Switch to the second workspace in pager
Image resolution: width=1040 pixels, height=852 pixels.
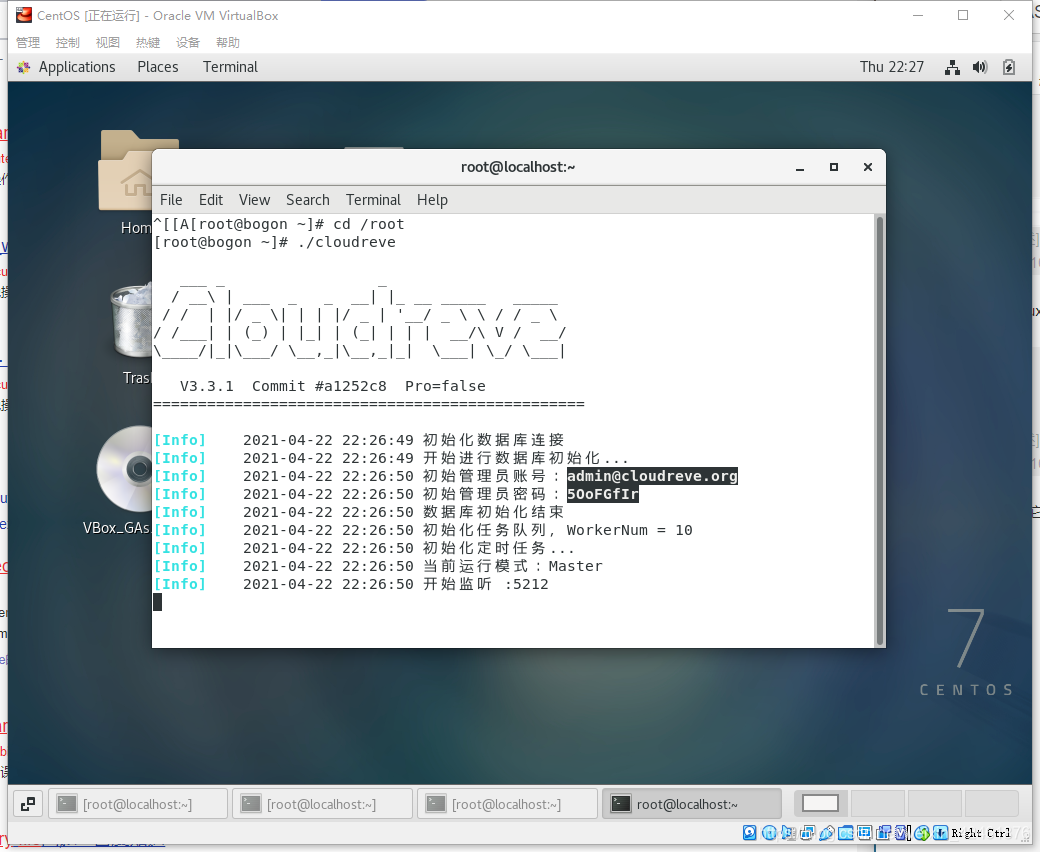[x=878, y=804]
